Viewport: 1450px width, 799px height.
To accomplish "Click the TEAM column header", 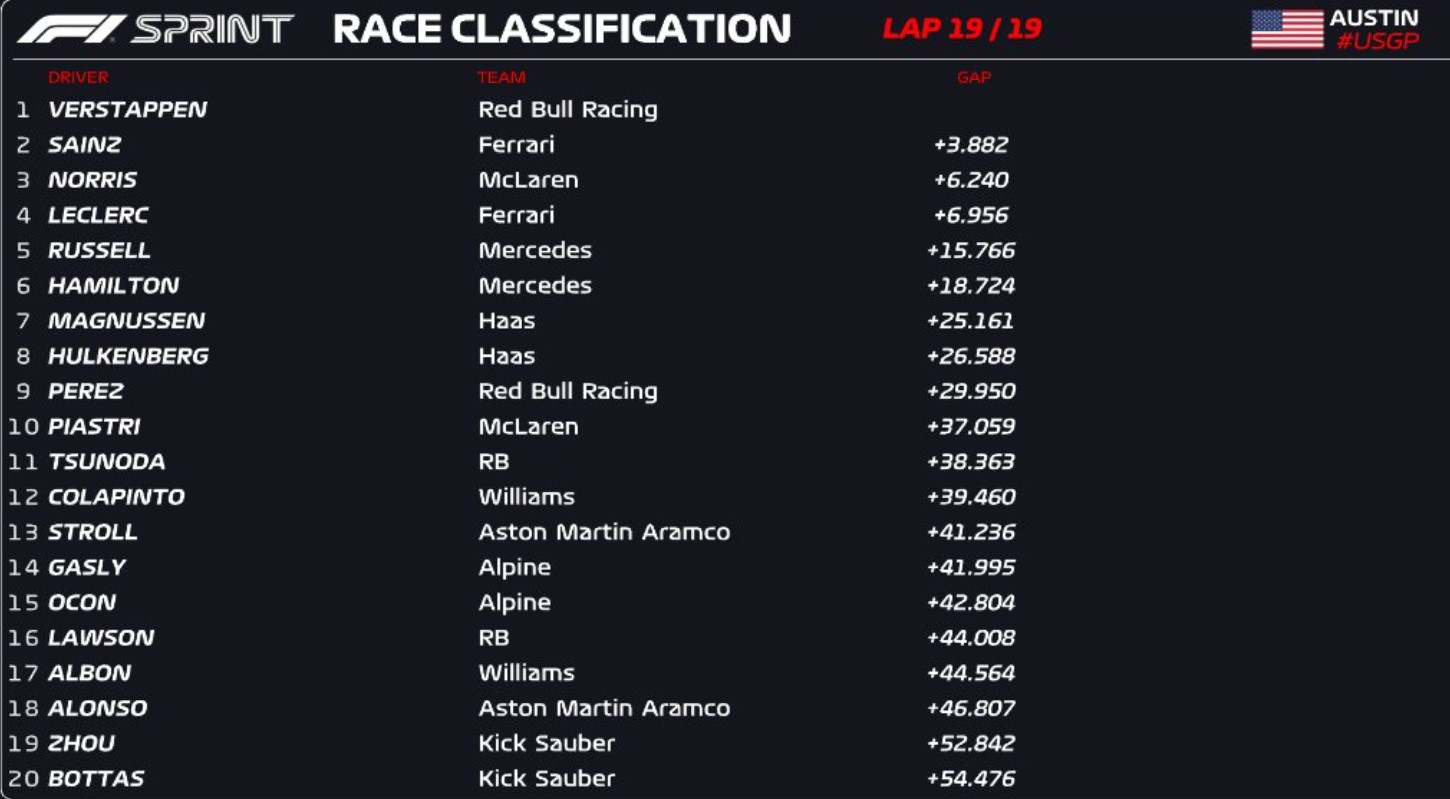I will (501, 77).
